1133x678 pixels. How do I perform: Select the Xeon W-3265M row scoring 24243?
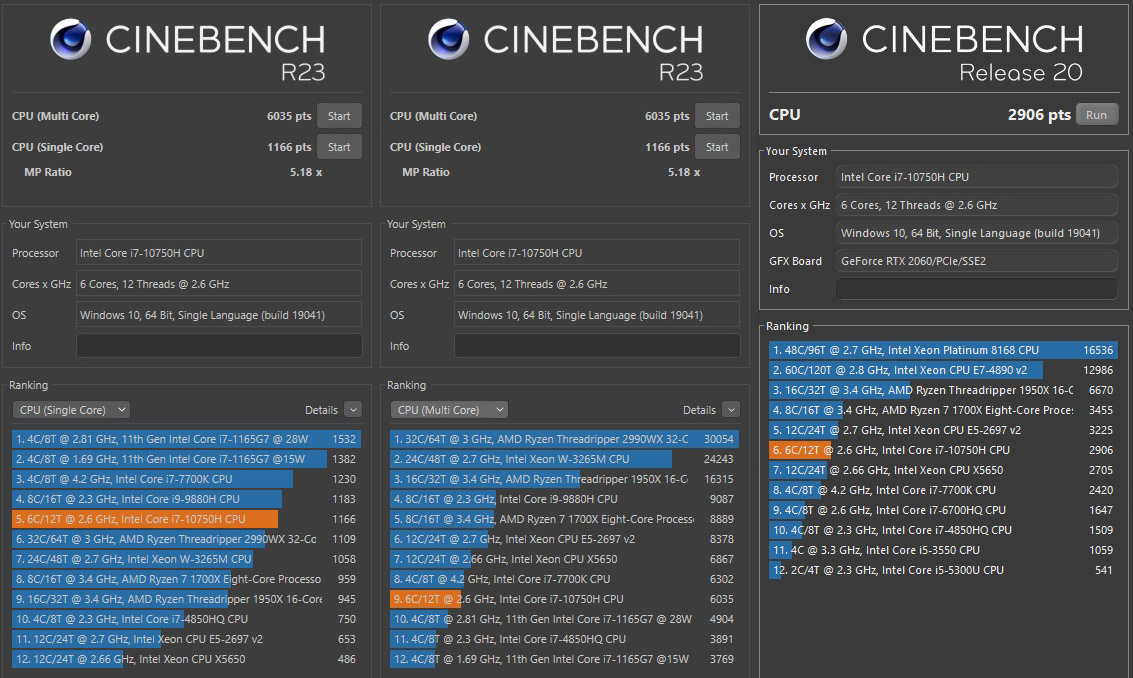click(564, 459)
